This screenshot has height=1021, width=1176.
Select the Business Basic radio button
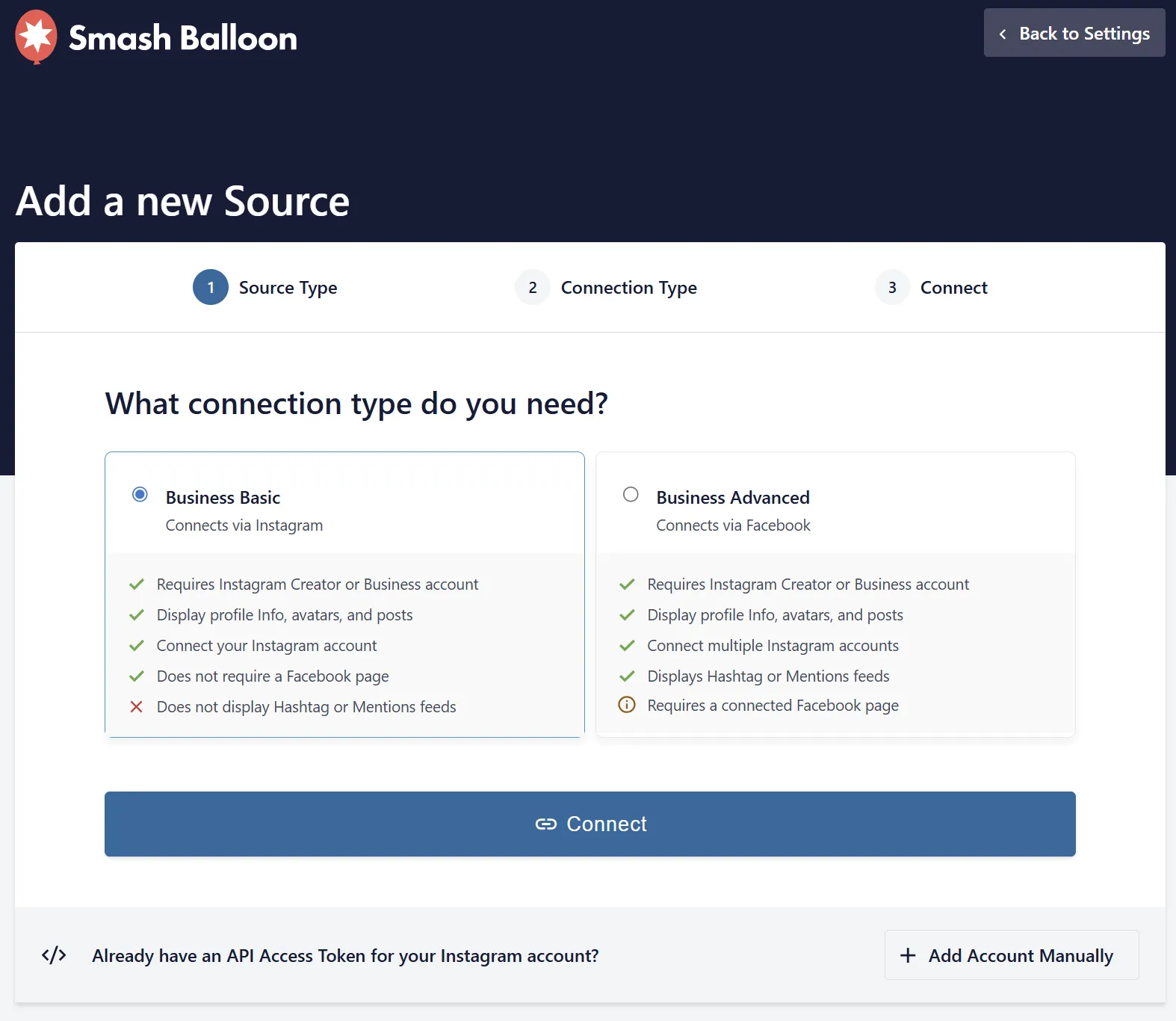coord(140,494)
